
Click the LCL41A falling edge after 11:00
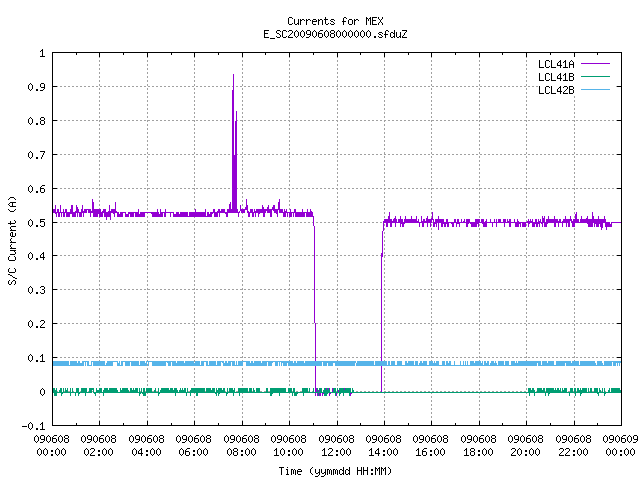coord(315,306)
